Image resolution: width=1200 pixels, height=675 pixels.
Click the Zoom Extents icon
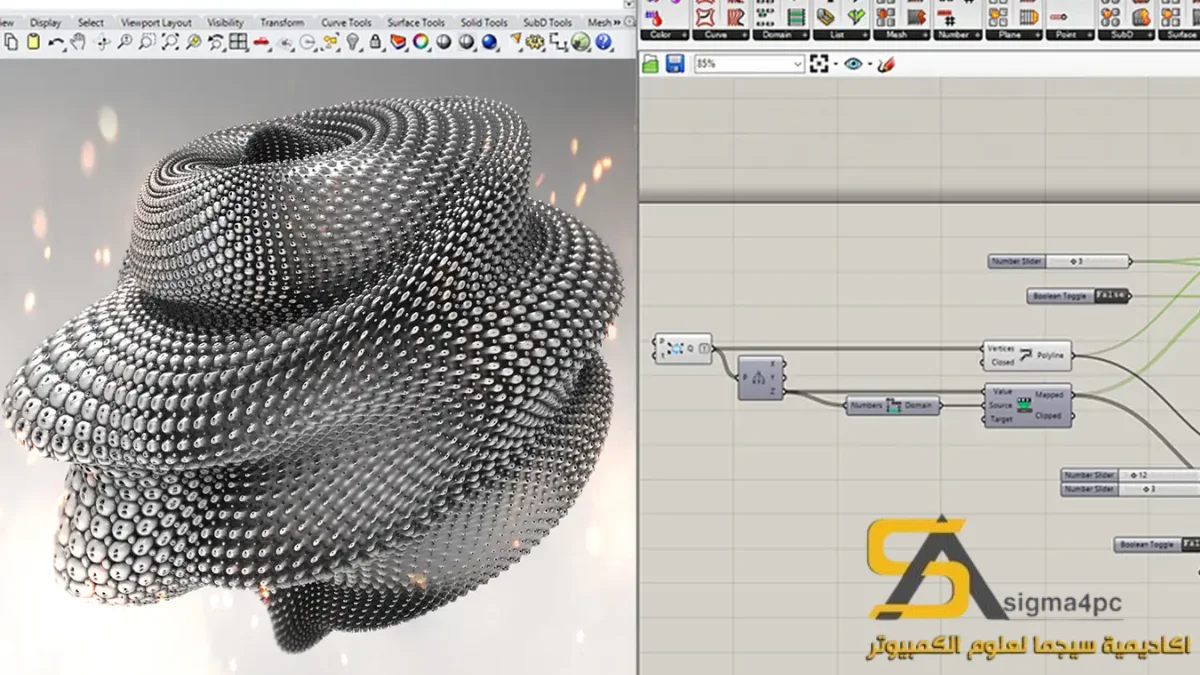pos(170,42)
